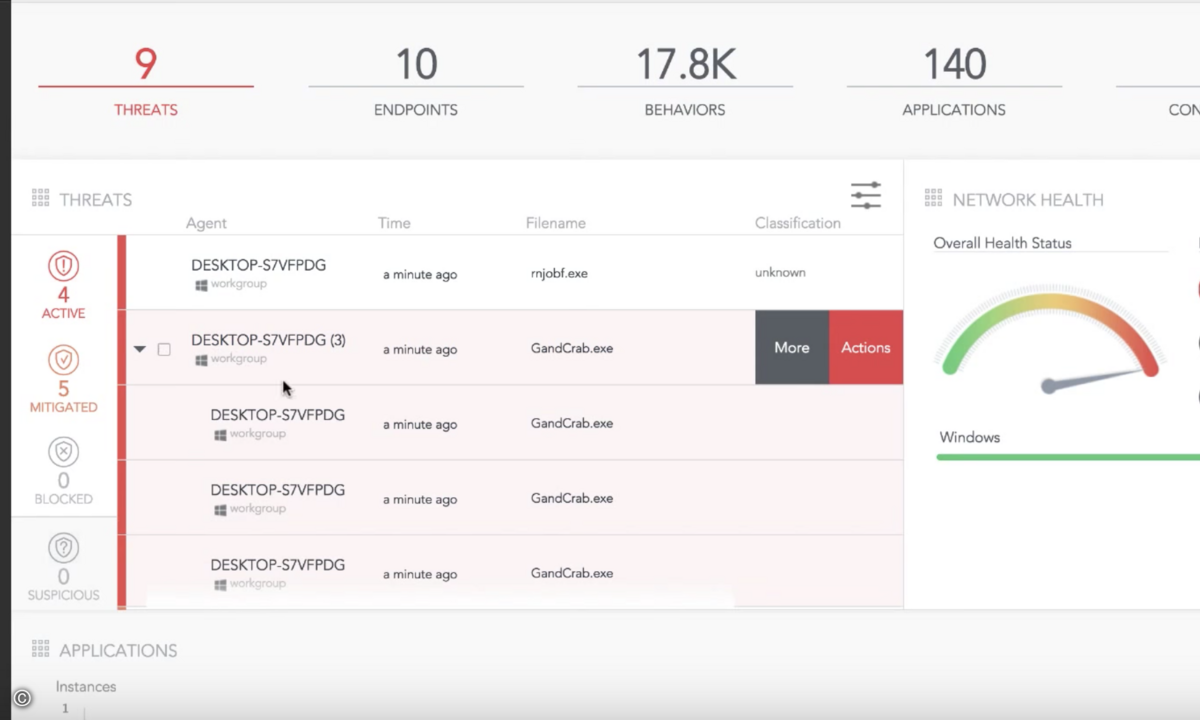
Task: Filter by Mitigated threats shield icon
Action: point(64,360)
